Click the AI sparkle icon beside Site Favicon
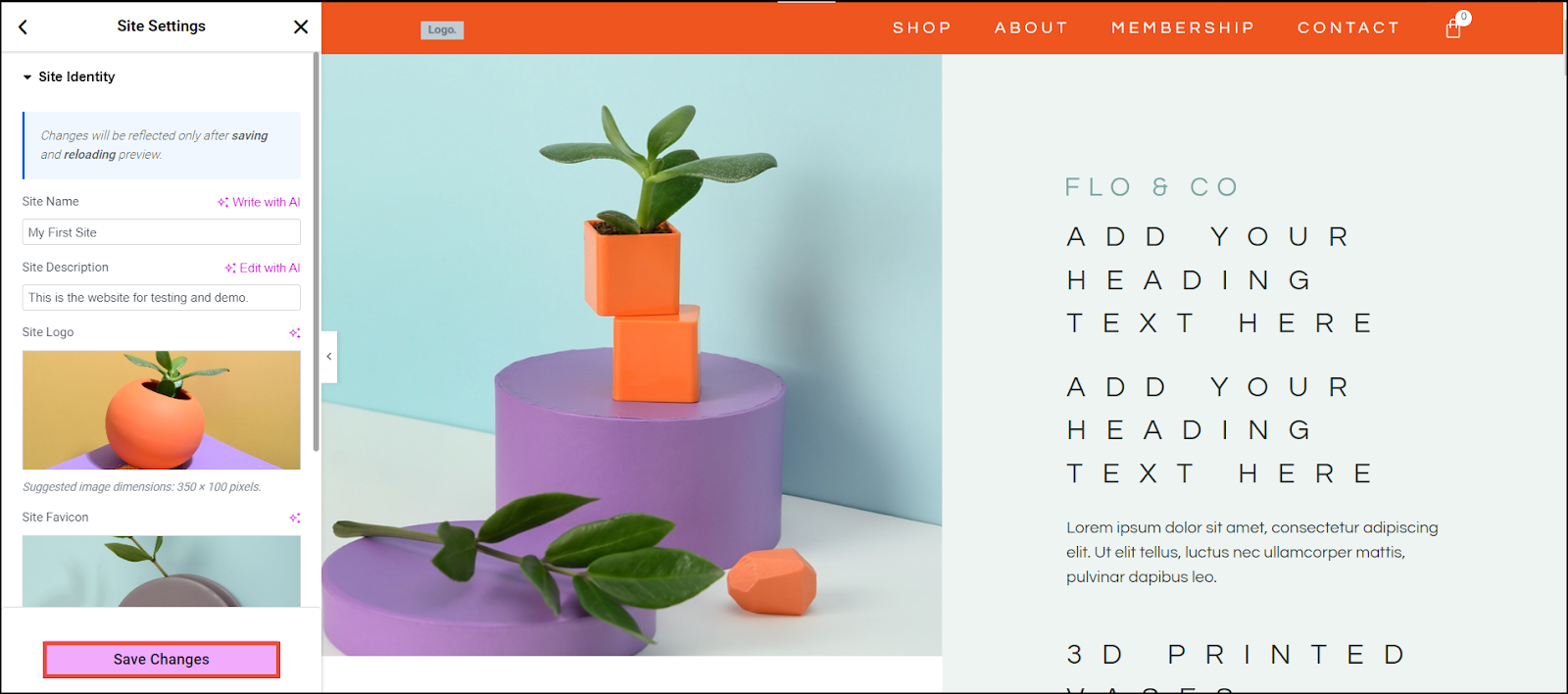Screen dimensions: 1568x694 (x=295, y=518)
